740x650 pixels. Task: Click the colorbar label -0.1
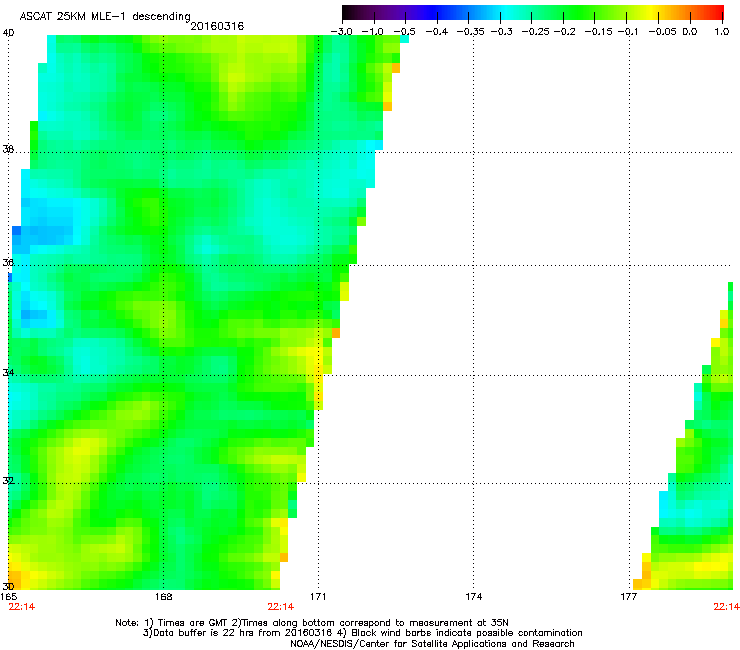[x=628, y=32]
